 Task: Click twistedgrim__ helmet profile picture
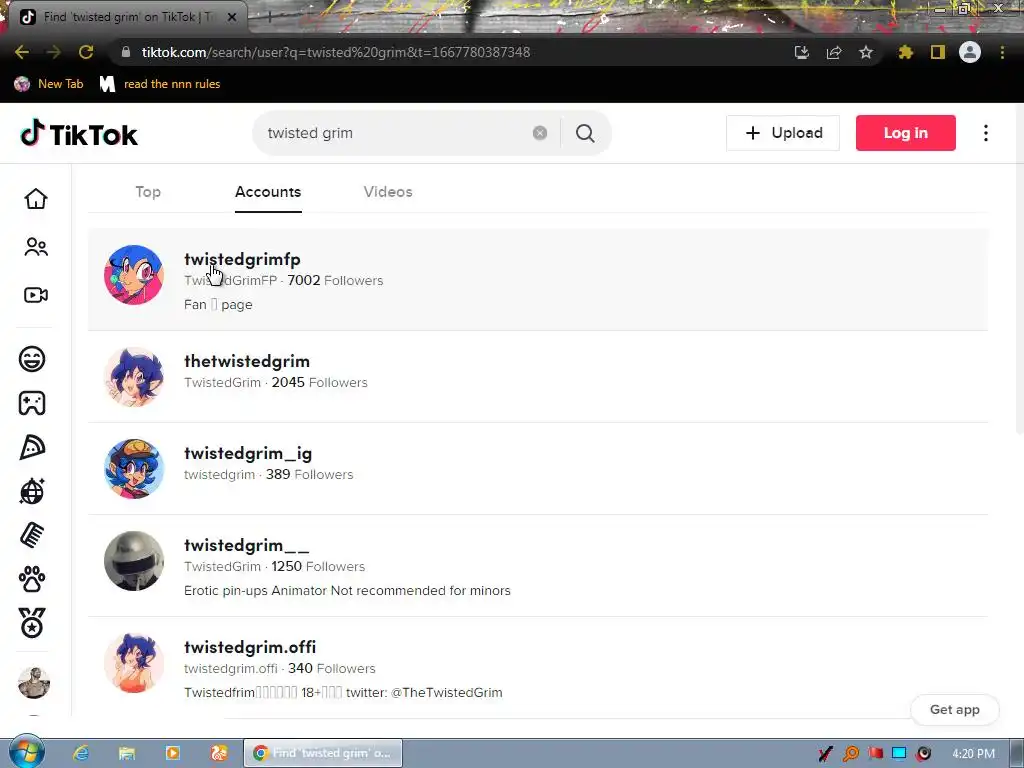134,561
